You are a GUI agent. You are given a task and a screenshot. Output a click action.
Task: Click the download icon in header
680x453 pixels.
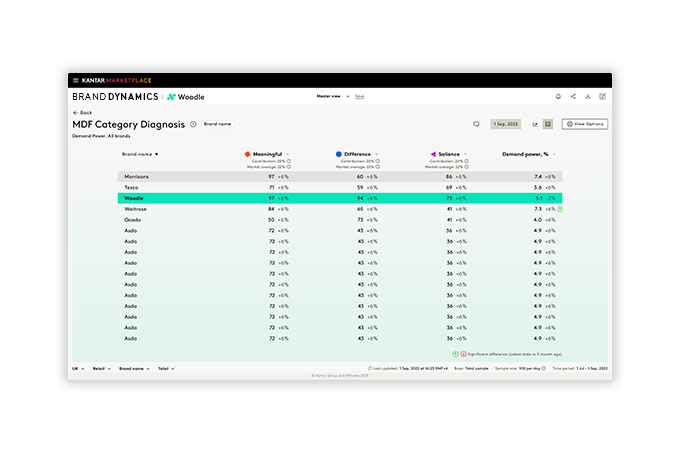[x=588, y=97]
